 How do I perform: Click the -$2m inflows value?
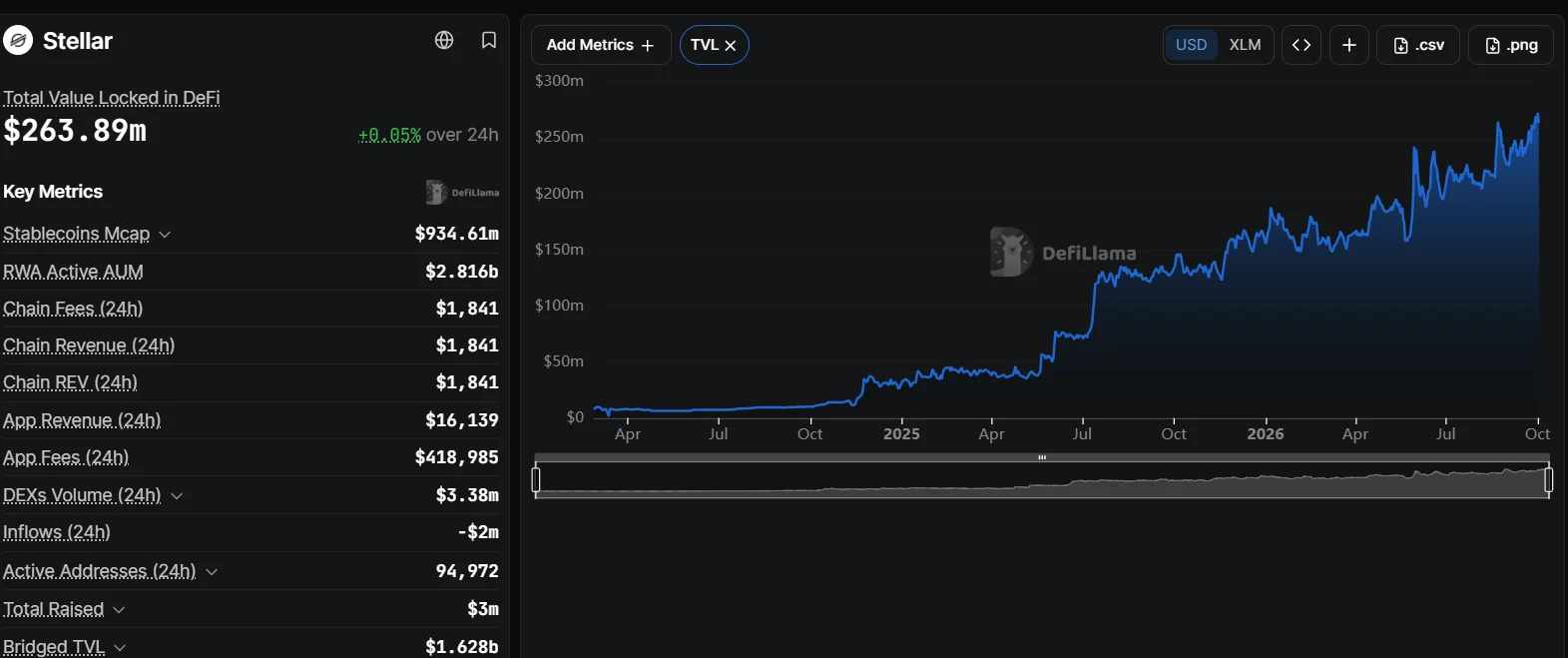478,532
